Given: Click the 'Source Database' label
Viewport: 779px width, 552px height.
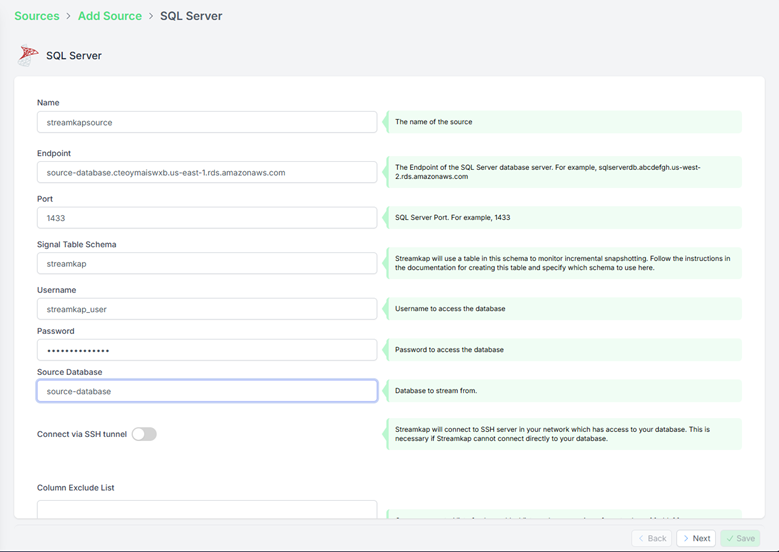Looking at the screenshot, I should (70, 372).
